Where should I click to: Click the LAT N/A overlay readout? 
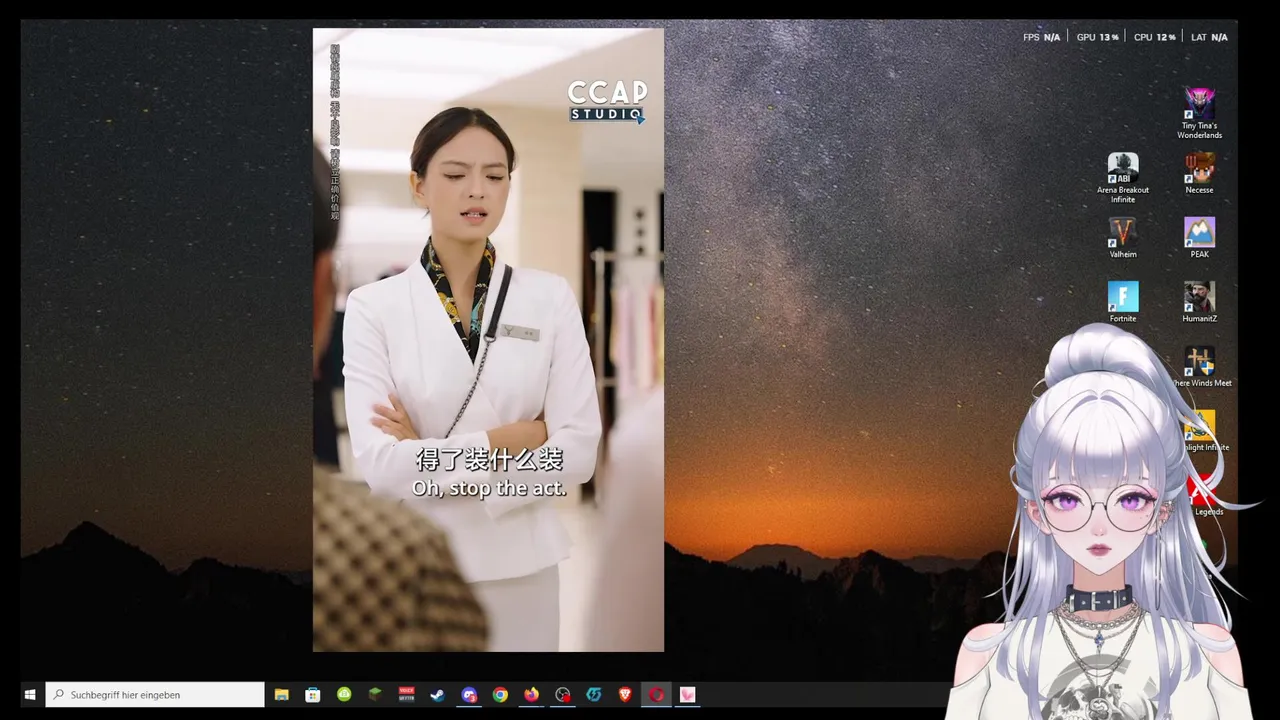pos(1209,37)
